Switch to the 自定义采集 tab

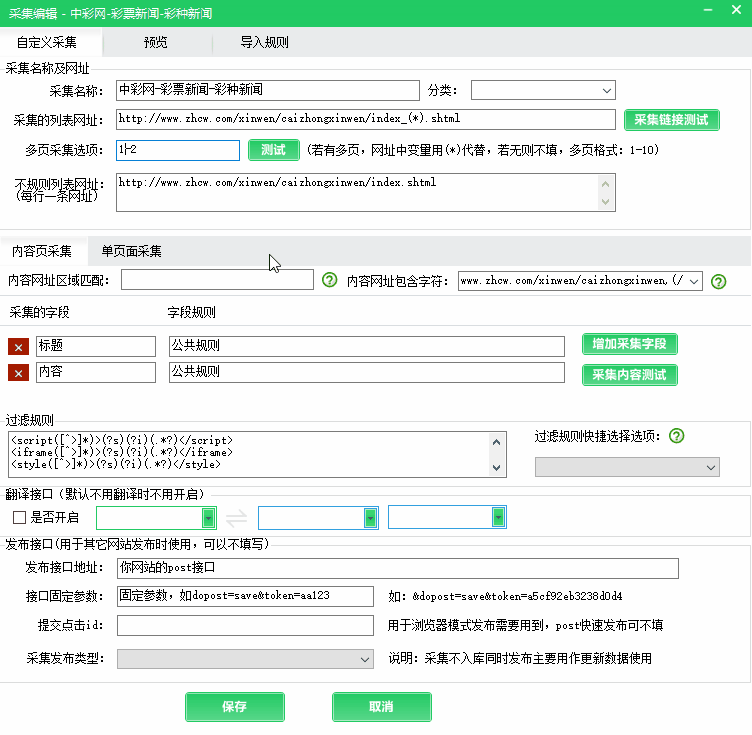point(47,42)
